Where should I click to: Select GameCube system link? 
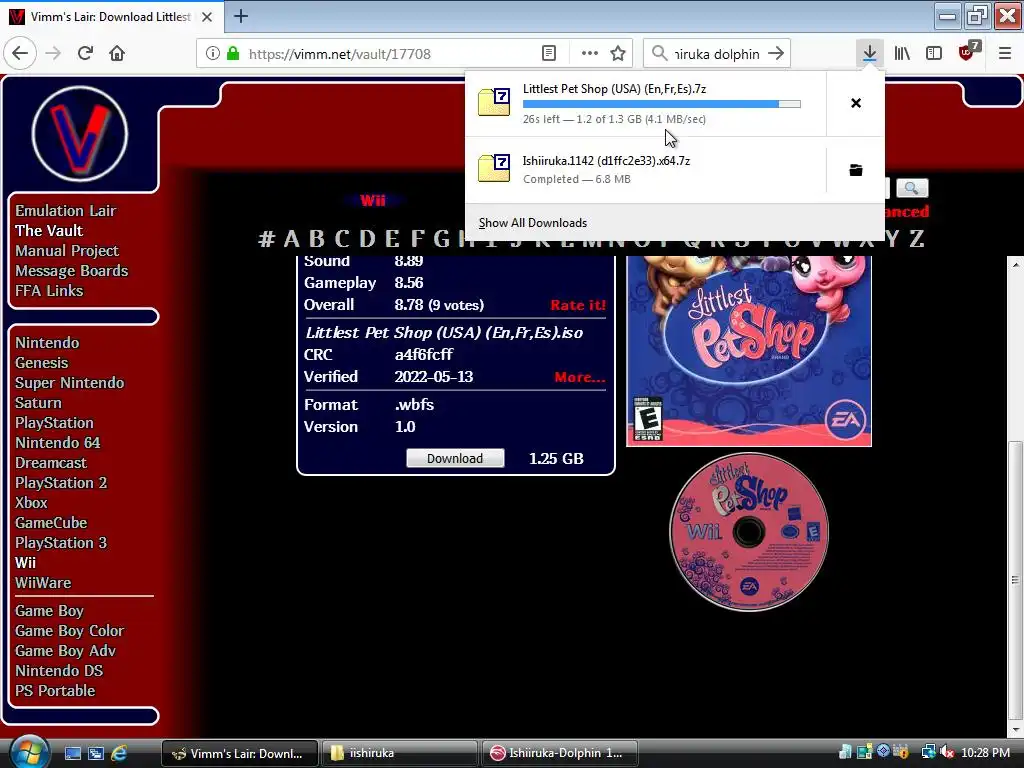(x=51, y=522)
